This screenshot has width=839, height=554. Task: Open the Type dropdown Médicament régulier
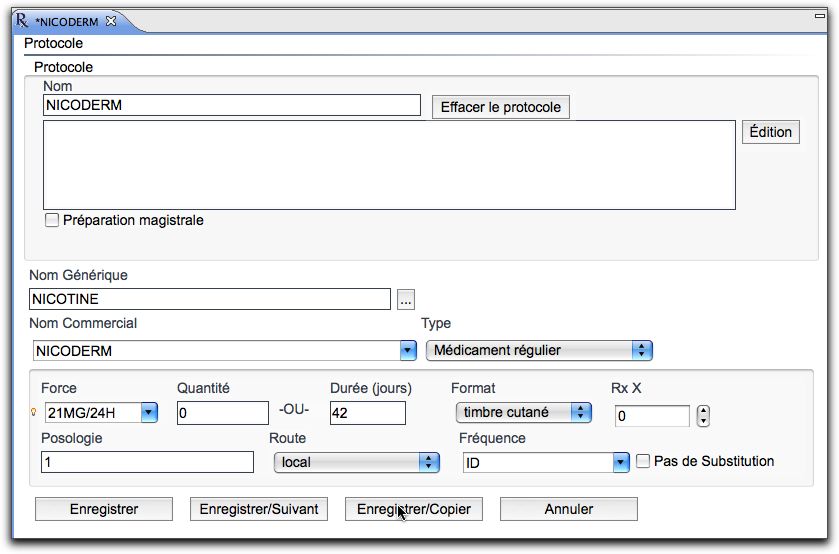tap(539, 351)
